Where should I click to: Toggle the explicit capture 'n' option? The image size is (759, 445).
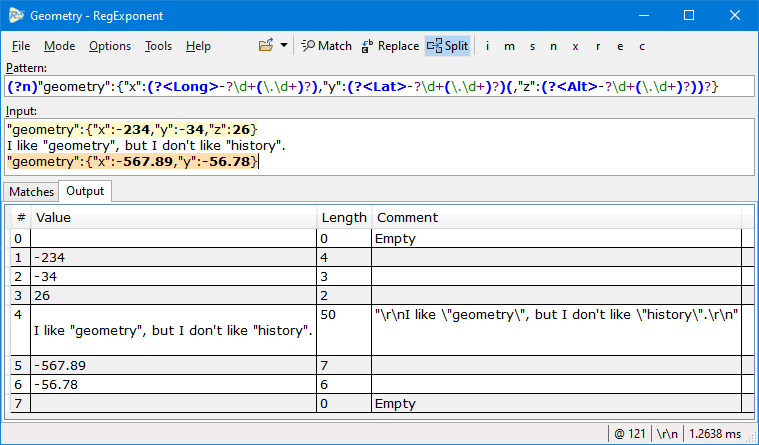(553, 46)
